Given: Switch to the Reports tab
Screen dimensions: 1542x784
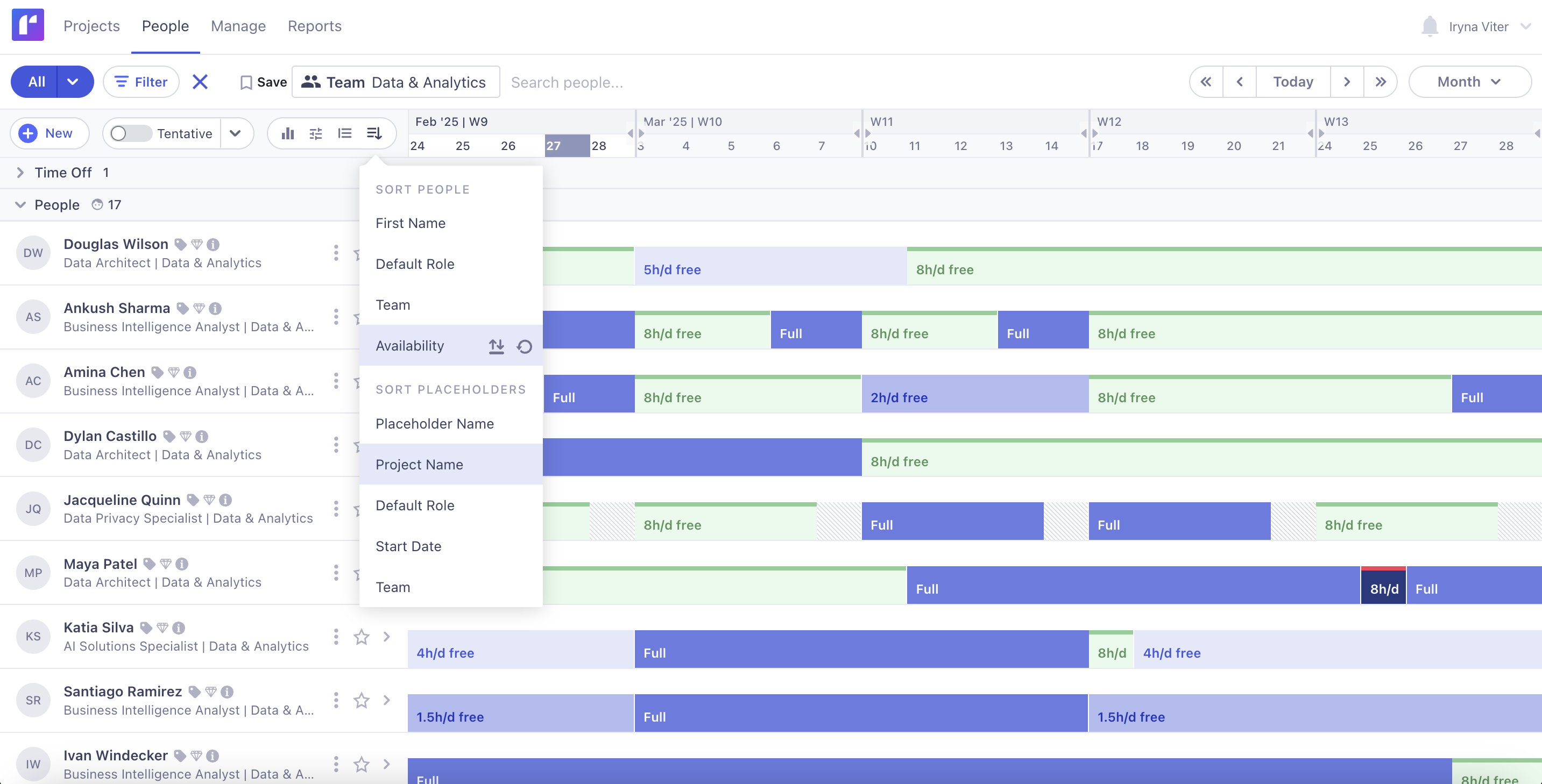Looking at the screenshot, I should tap(314, 26).
